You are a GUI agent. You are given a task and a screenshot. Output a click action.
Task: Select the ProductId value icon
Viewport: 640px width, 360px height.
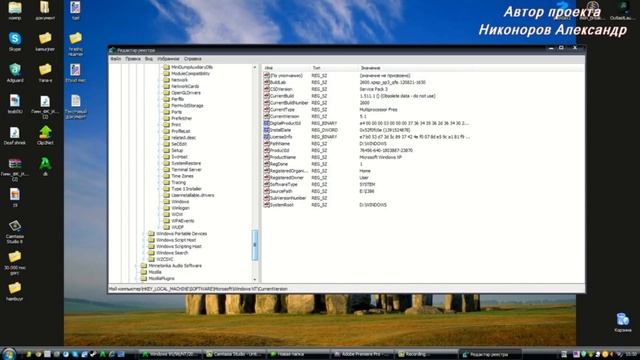[267, 150]
